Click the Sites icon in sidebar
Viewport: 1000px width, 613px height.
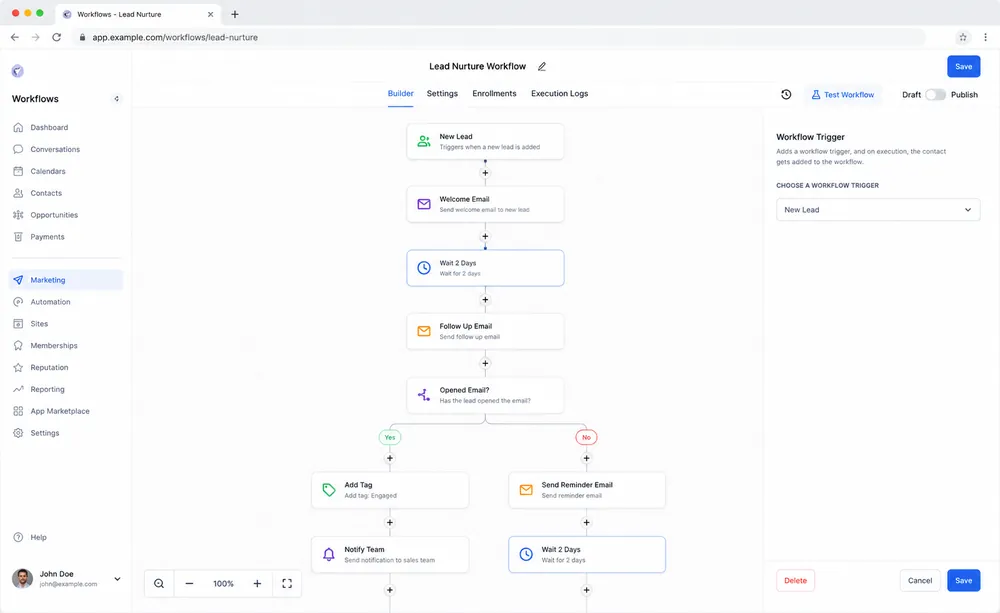coord(18,323)
